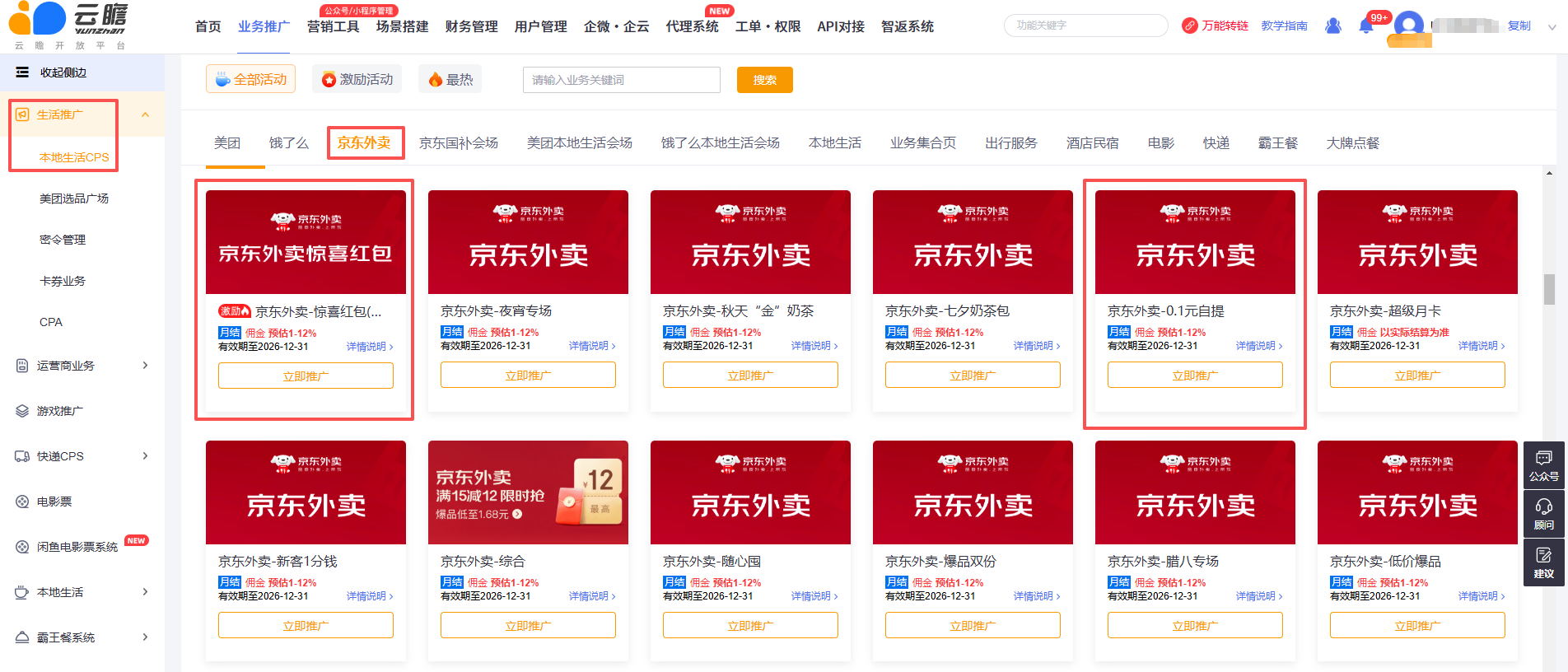Switch to the 大牌点餐 tab
This screenshot has height=672, width=1568.
pyautogui.click(x=1353, y=143)
